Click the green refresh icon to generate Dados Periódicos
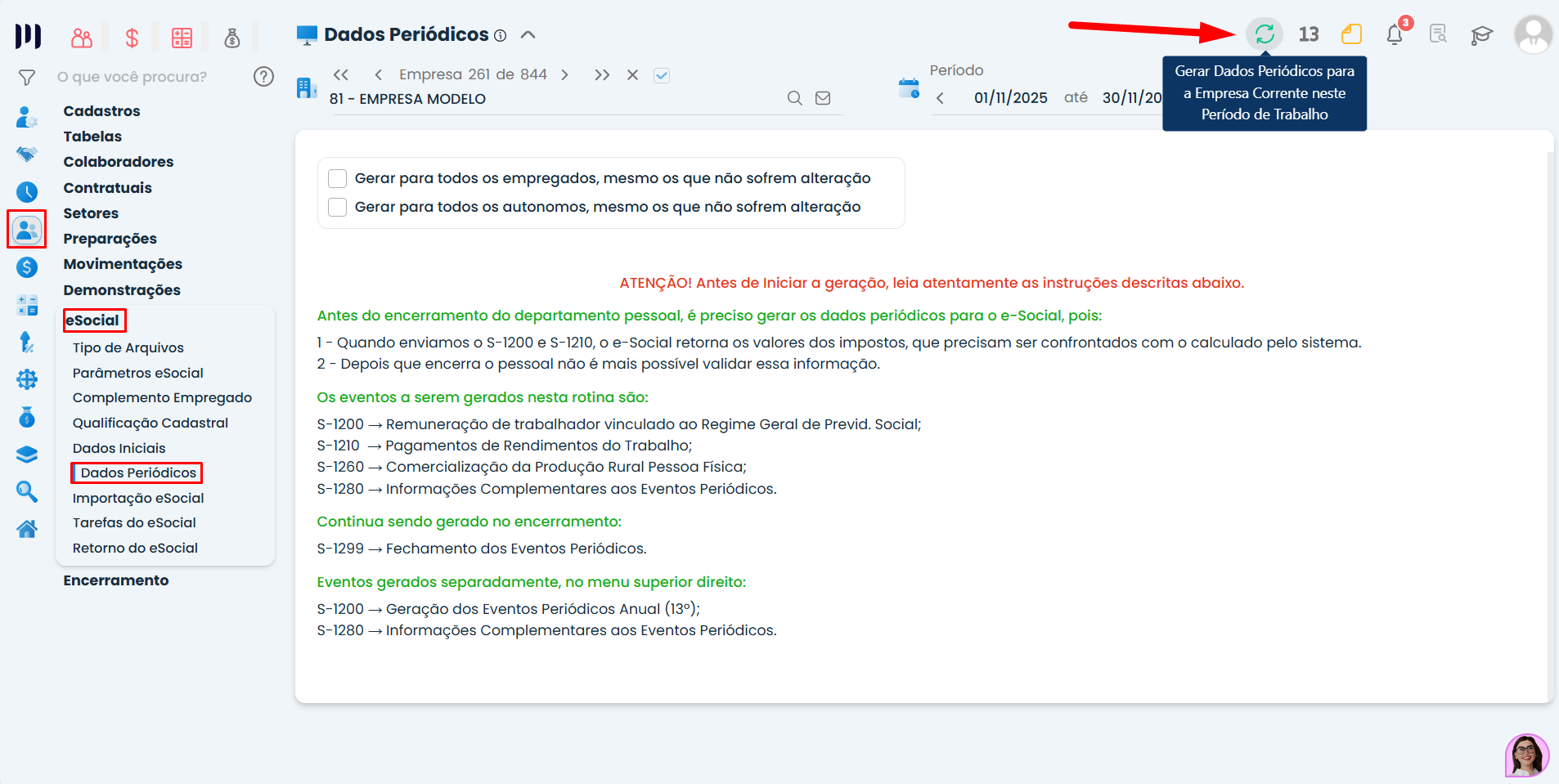The image size is (1559, 784). pyautogui.click(x=1265, y=34)
